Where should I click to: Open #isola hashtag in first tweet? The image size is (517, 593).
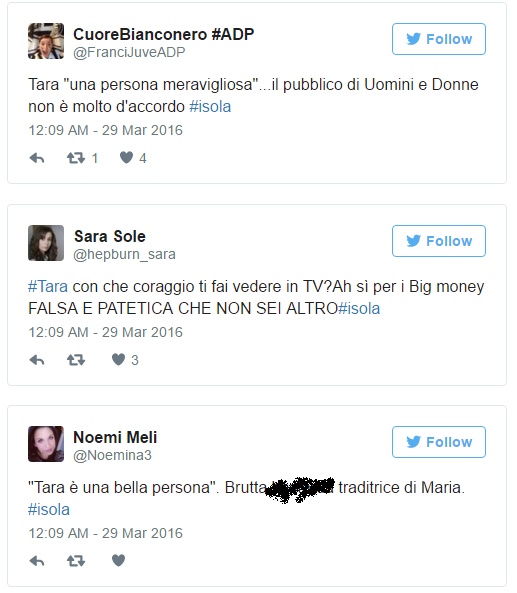click(210, 107)
